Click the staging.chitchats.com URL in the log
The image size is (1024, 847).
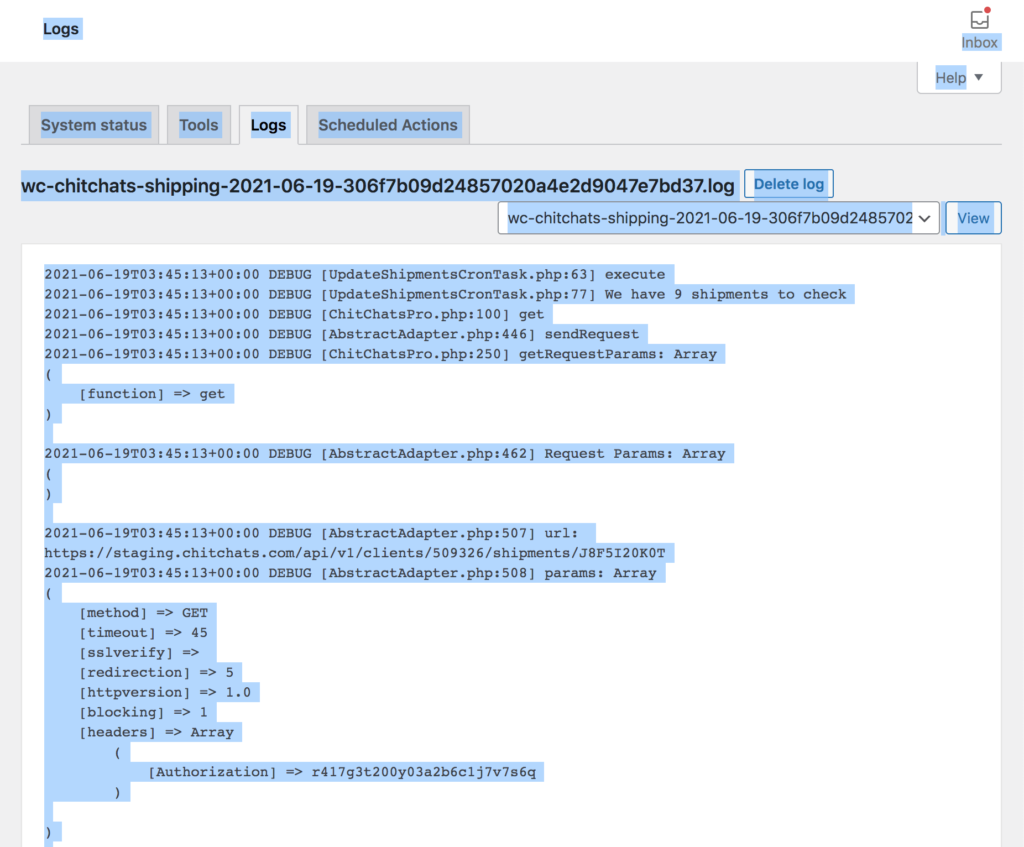(x=360, y=553)
